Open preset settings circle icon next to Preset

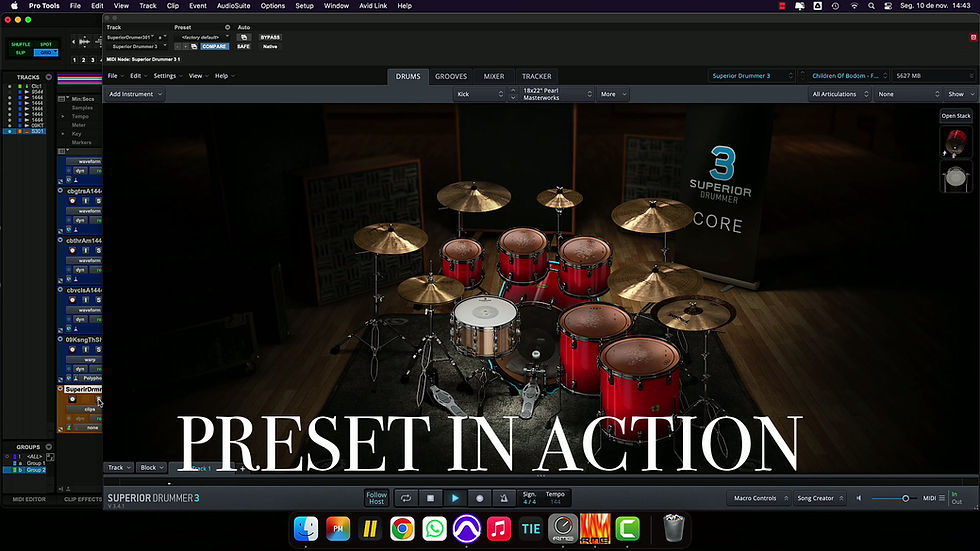[228, 27]
